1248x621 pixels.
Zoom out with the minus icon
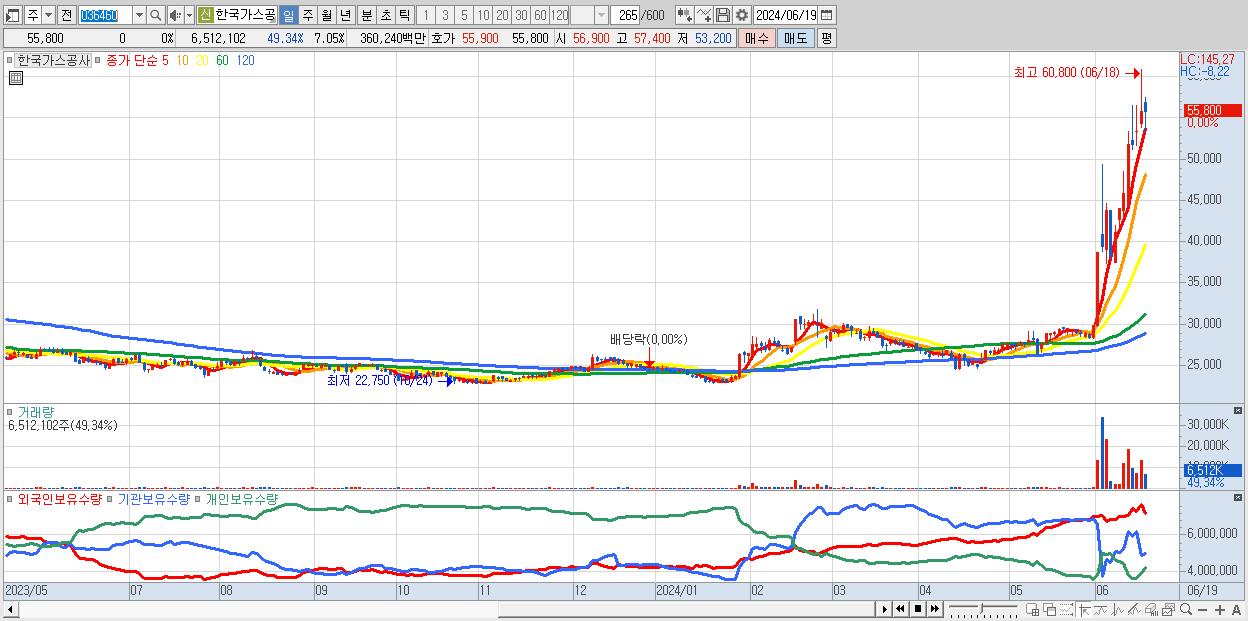pos(1202,609)
